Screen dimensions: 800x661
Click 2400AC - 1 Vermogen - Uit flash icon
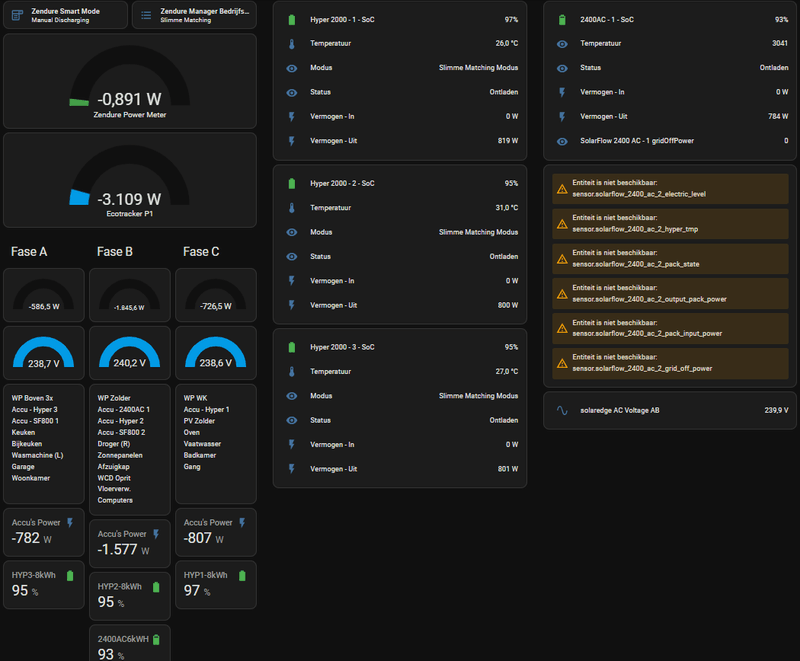coord(562,117)
